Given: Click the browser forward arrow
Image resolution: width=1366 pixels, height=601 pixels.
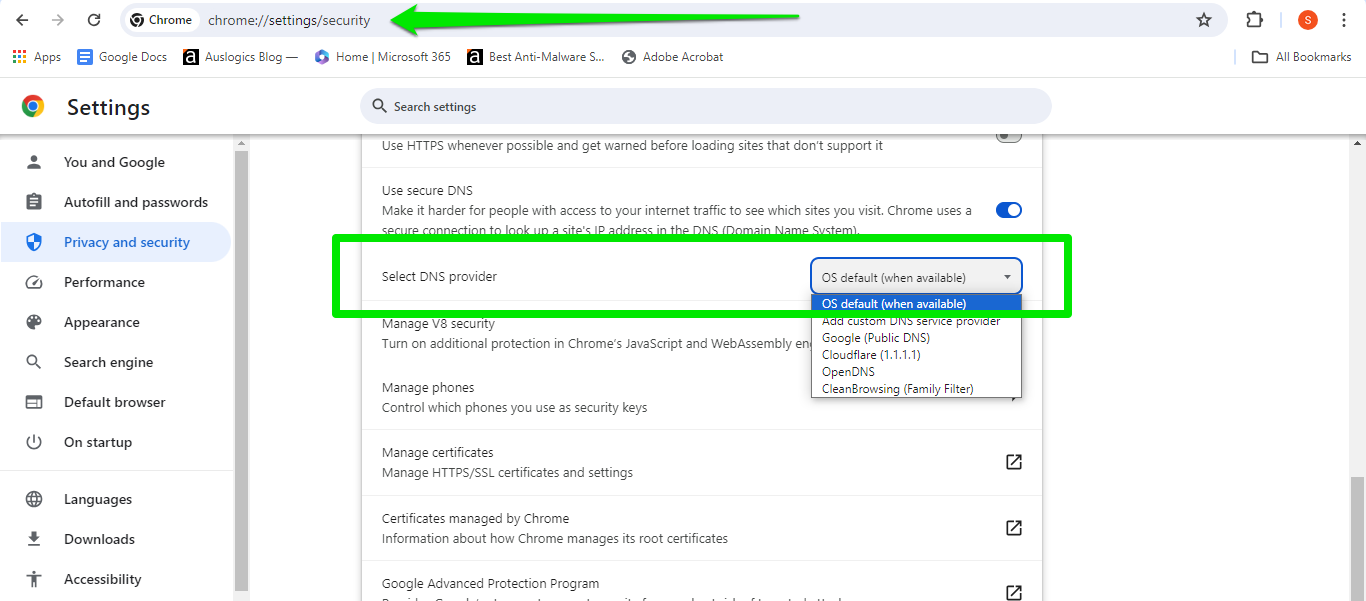Looking at the screenshot, I should point(58,20).
